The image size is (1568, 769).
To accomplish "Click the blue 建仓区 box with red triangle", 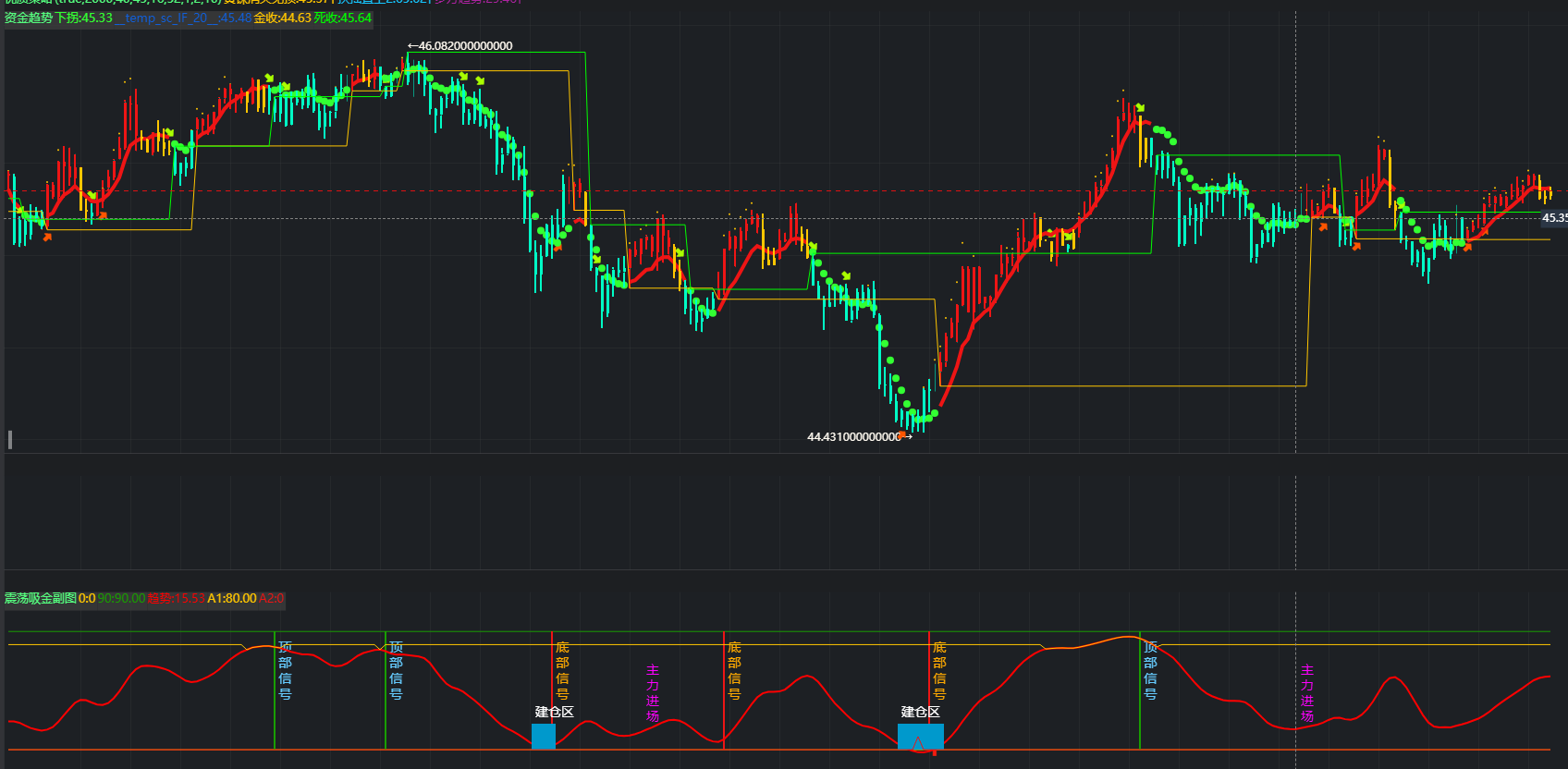I will (x=921, y=737).
